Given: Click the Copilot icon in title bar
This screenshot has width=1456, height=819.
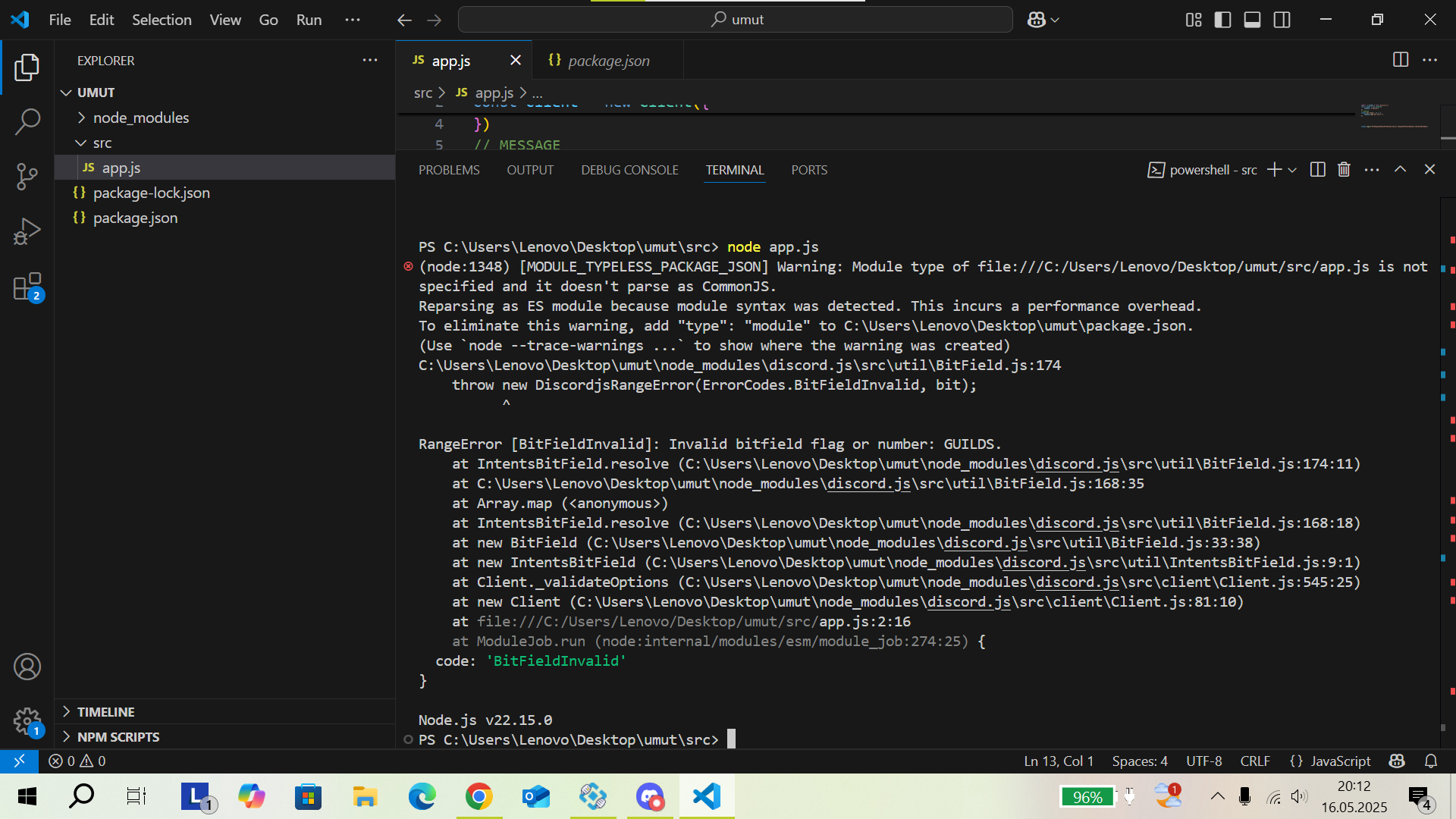Looking at the screenshot, I should click(x=1036, y=20).
